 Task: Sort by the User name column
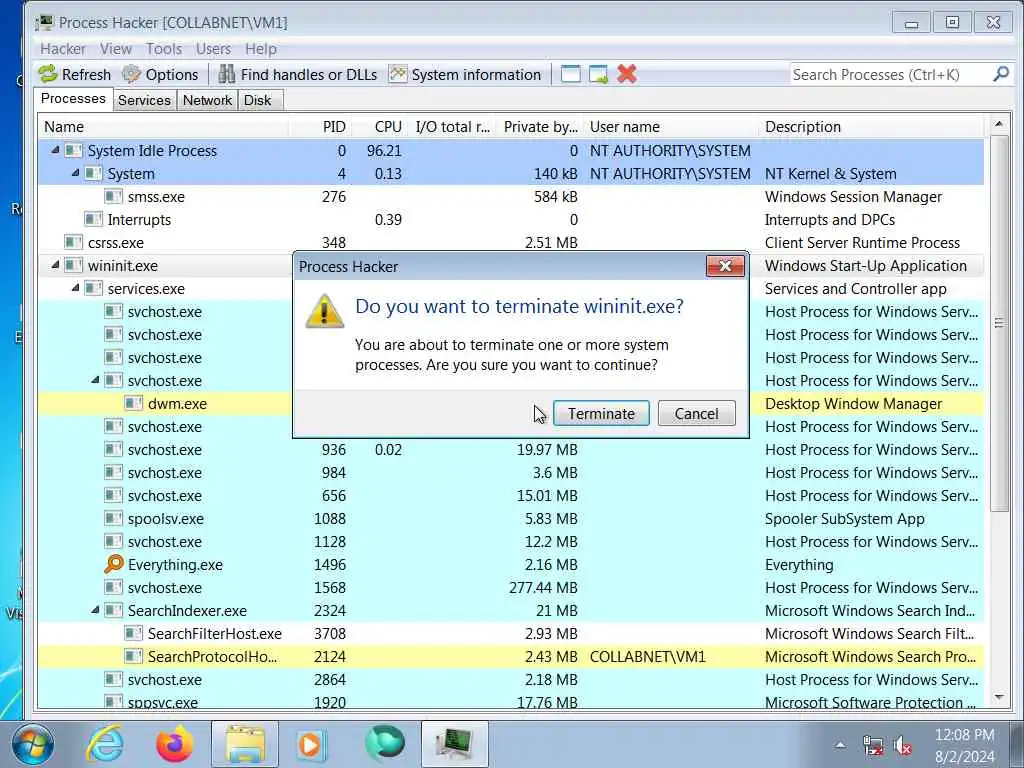point(671,127)
